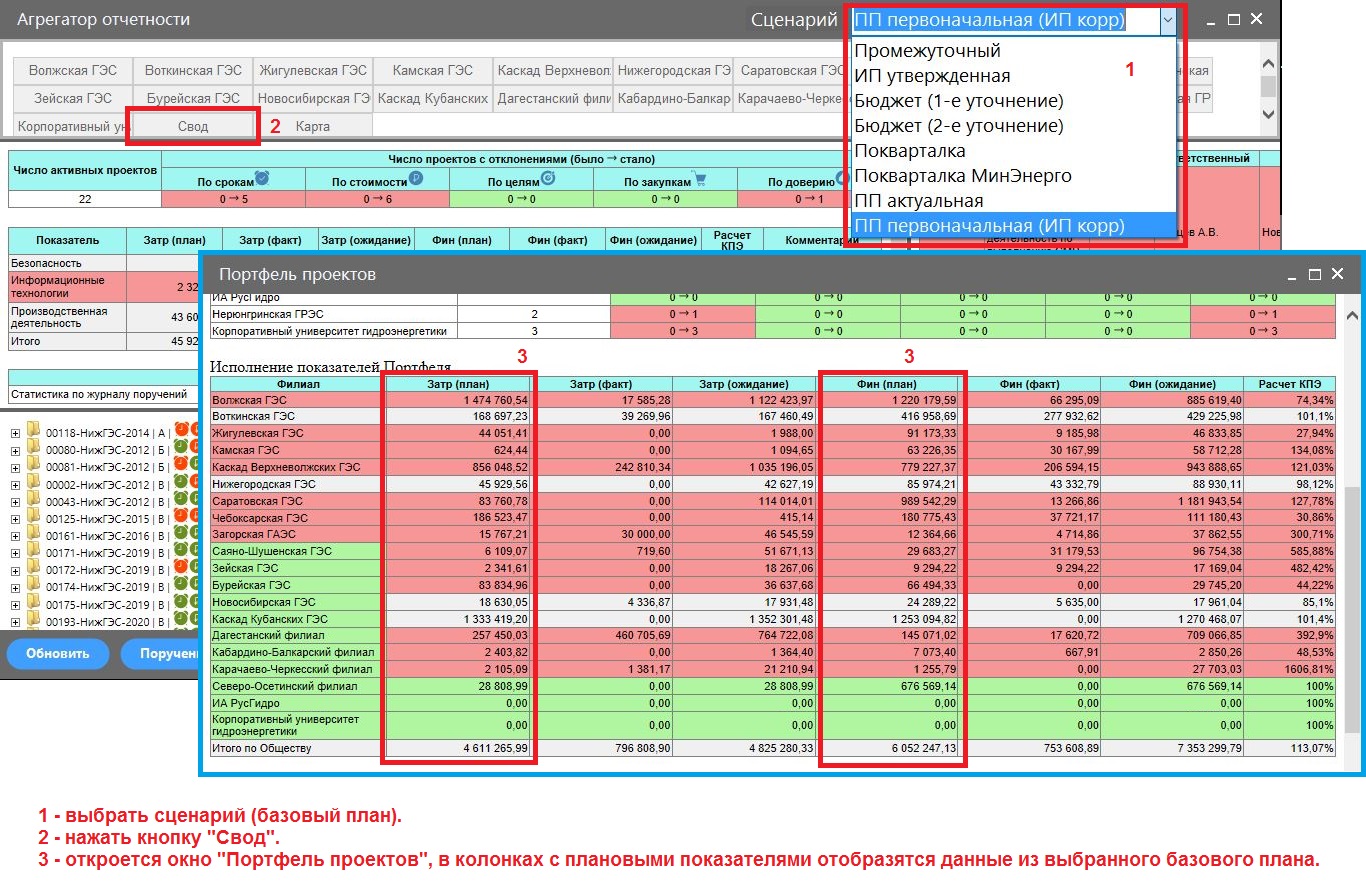The image size is (1366, 881).
Task: Open the Воткинская ГЭС tab
Action: (x=193, y=71)
